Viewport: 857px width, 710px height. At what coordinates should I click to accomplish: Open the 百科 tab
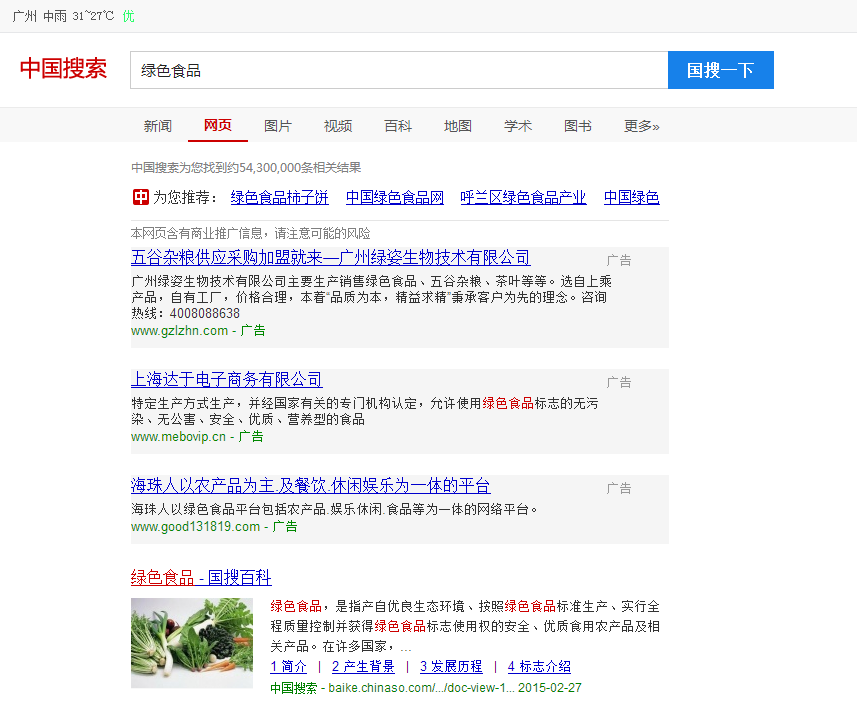(x=398, y=126)
